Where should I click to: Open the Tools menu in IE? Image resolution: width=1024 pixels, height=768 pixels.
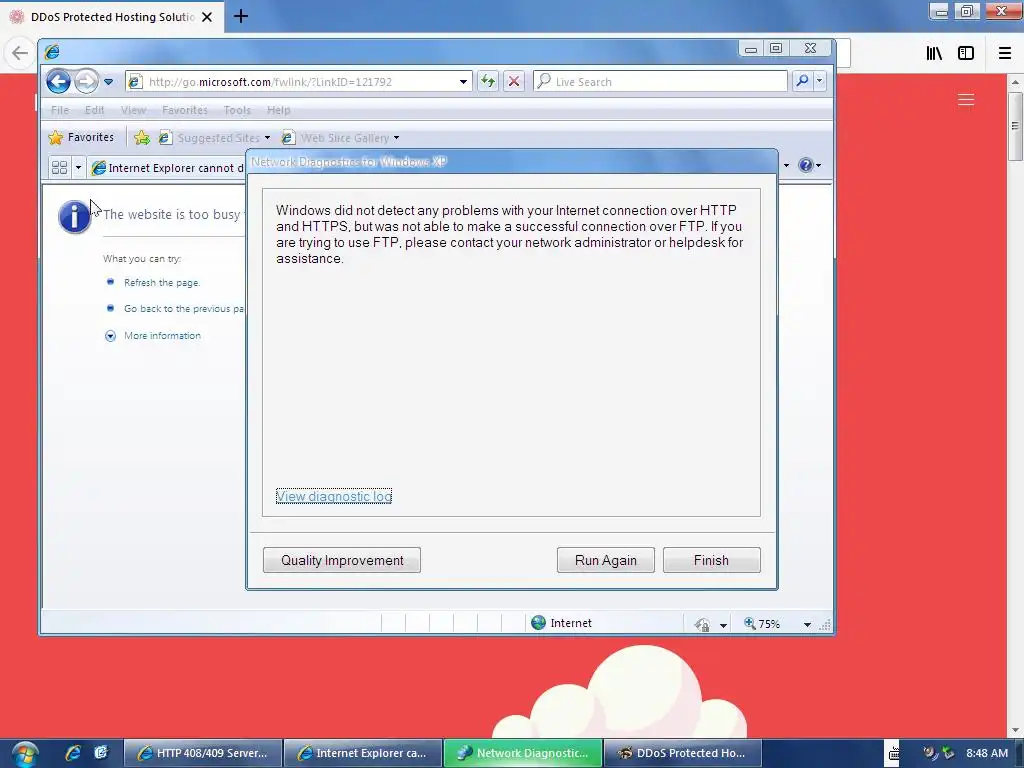pyautogui.click(x=237, y=110)
